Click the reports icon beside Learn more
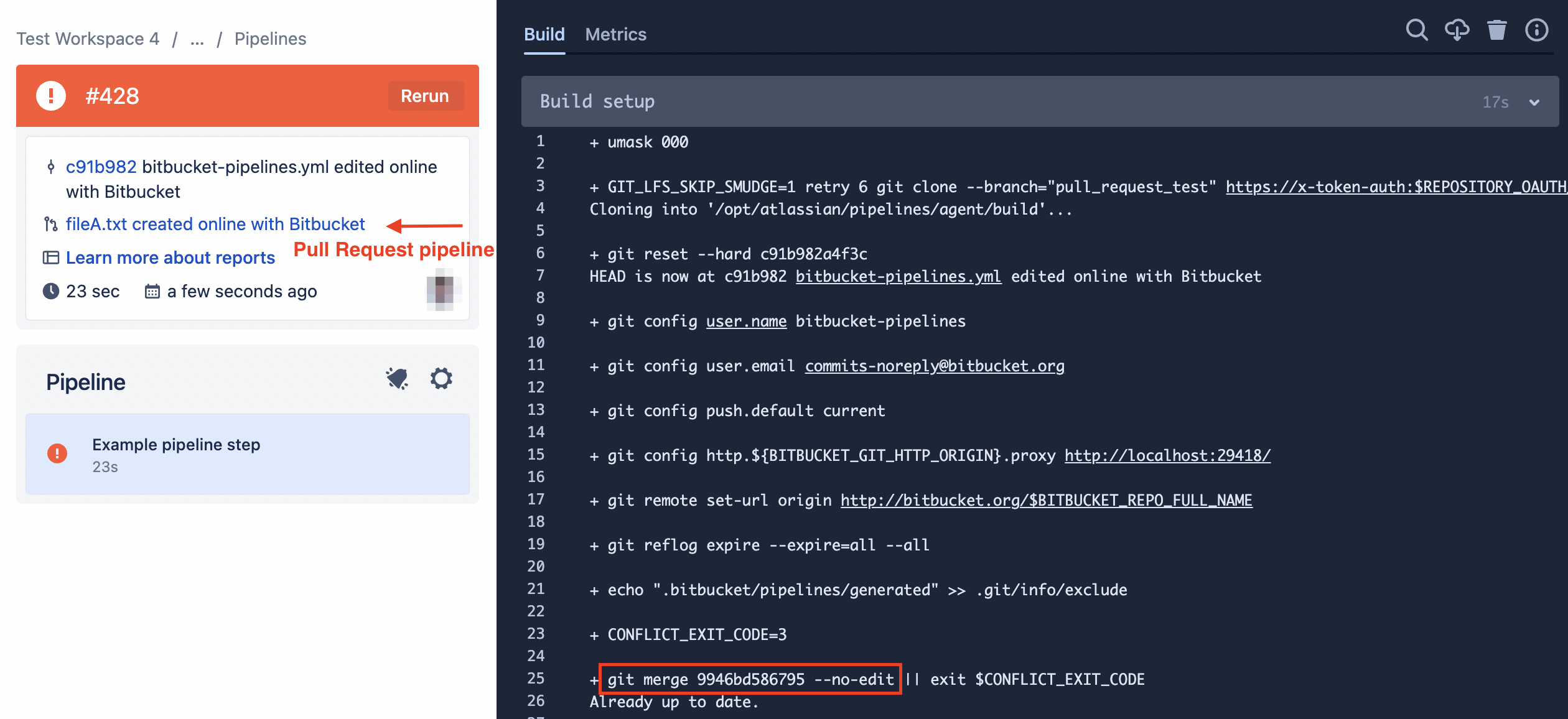This screenshot has width=1568, height=719. pos(51,257)
